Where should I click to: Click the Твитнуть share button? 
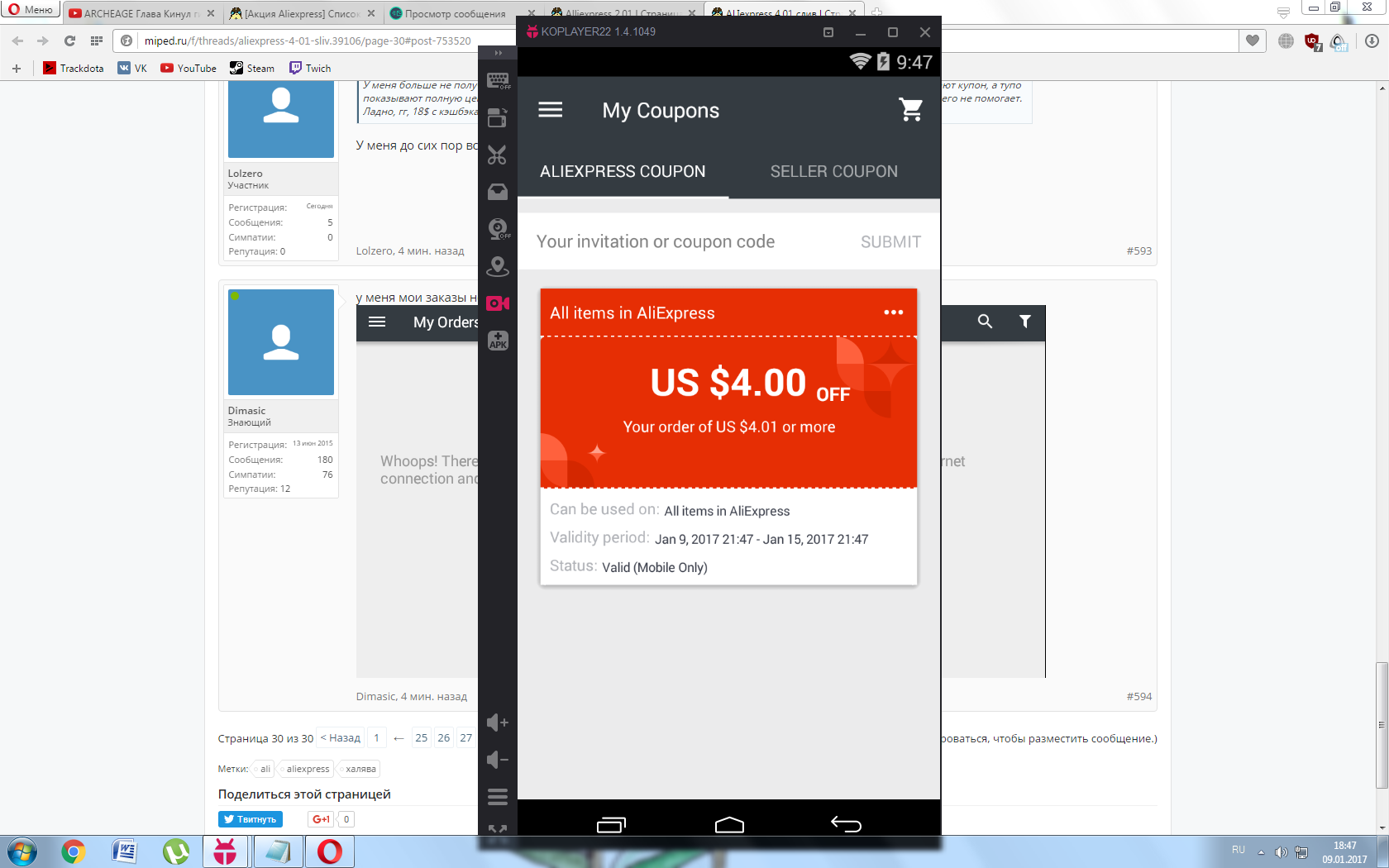tap(251, 819)
